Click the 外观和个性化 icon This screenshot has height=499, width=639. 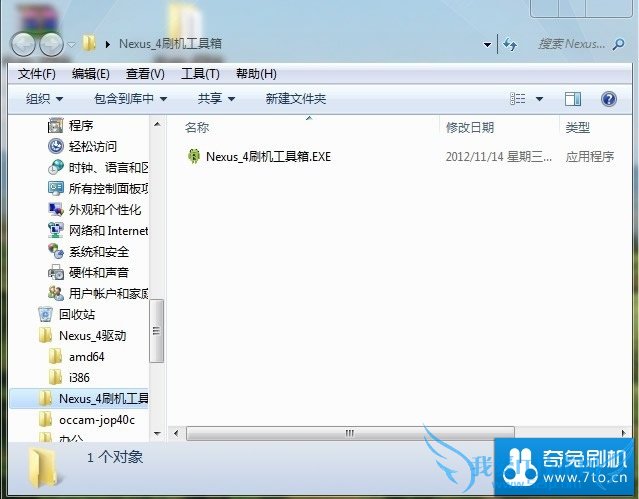(55, 209)
